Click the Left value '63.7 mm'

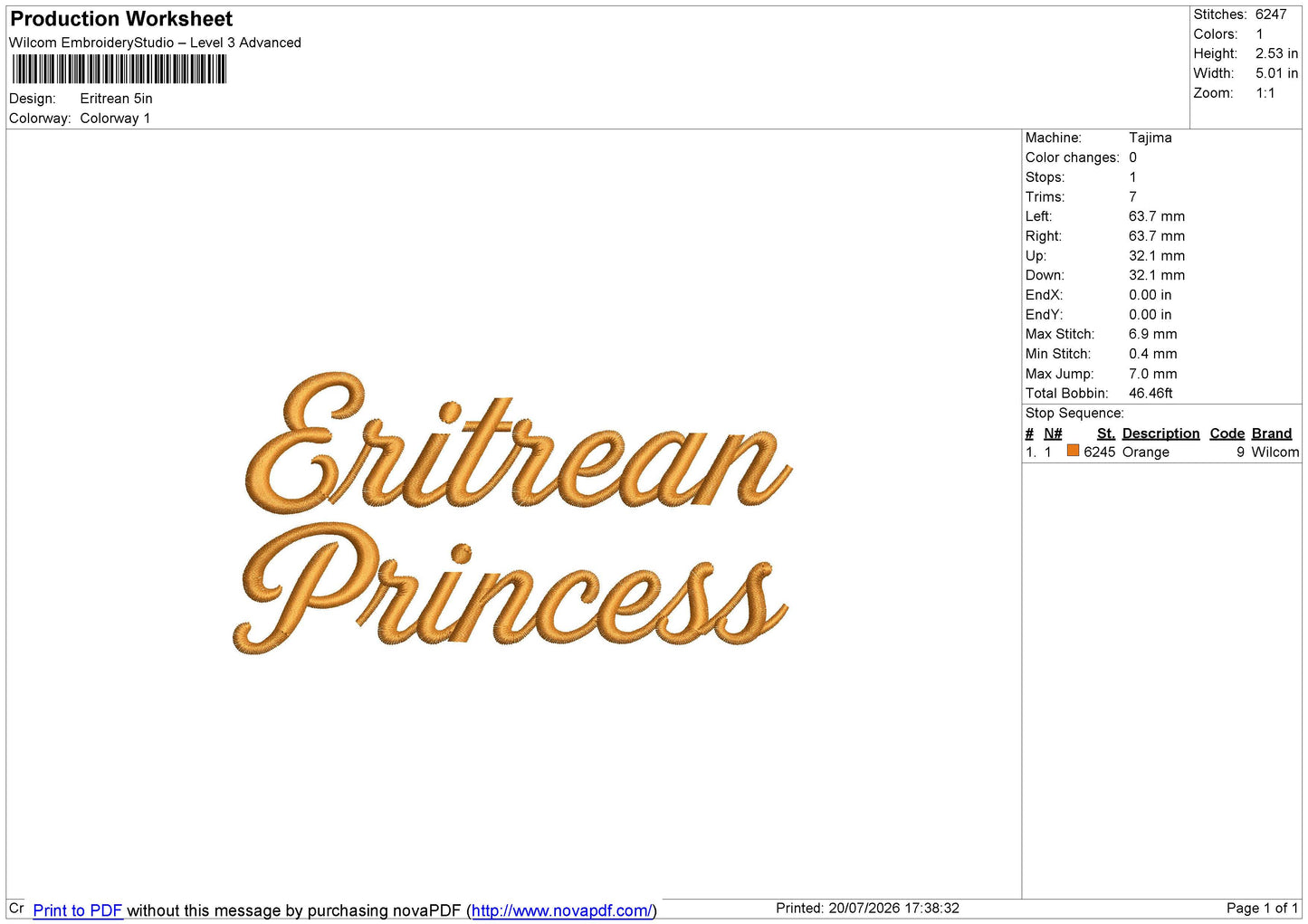click(1157, 216)
